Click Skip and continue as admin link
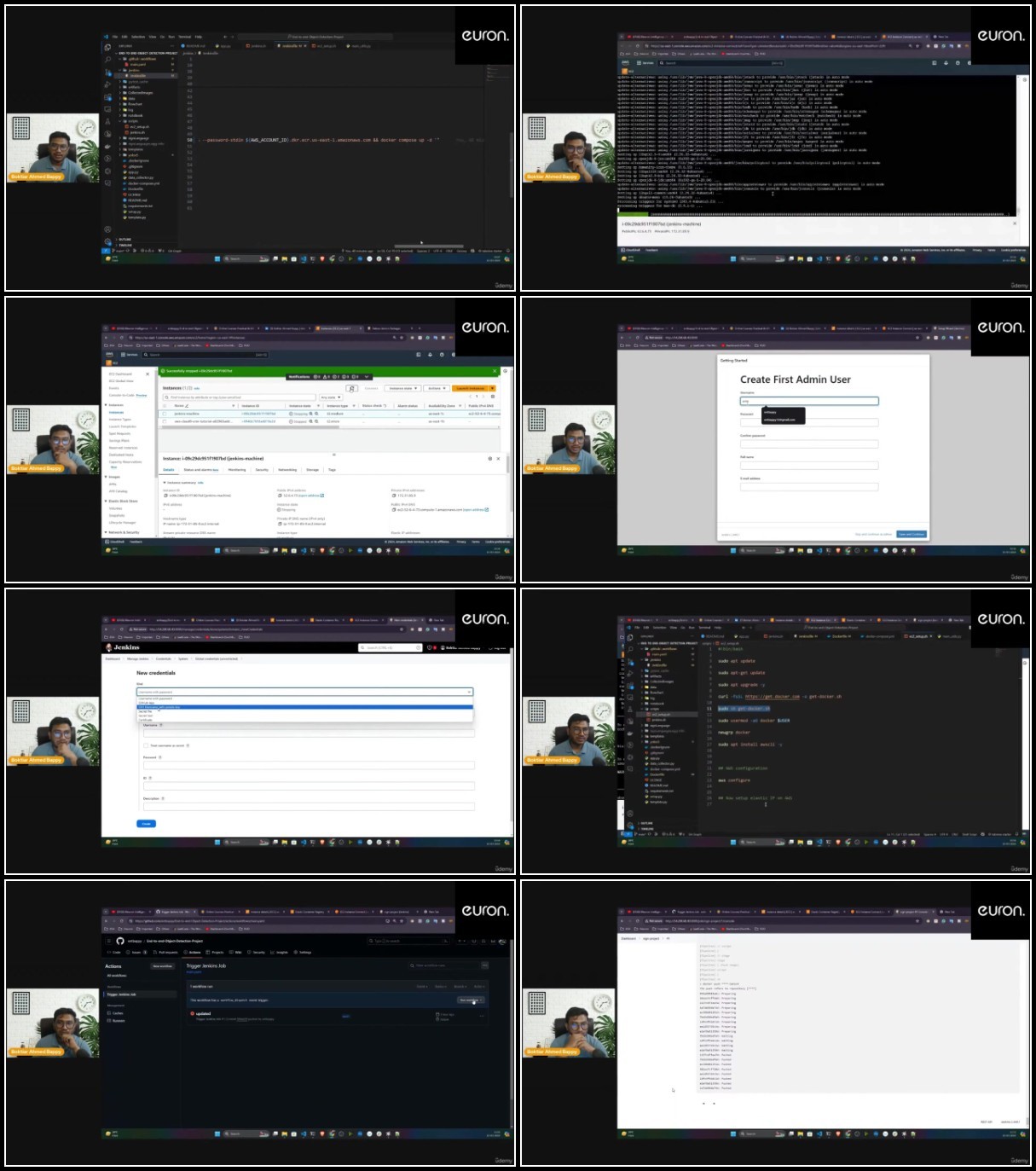The image size is (1036, 1171). (x=873, y=534)
